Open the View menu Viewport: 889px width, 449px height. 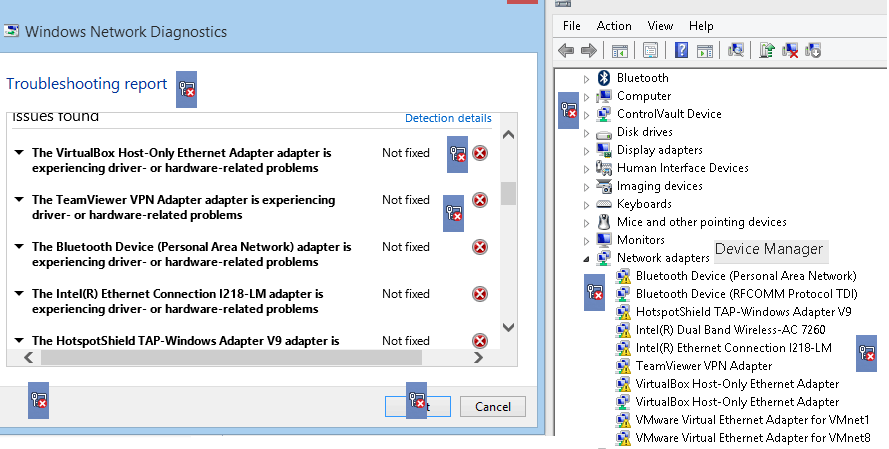click(x=660, y=26)
